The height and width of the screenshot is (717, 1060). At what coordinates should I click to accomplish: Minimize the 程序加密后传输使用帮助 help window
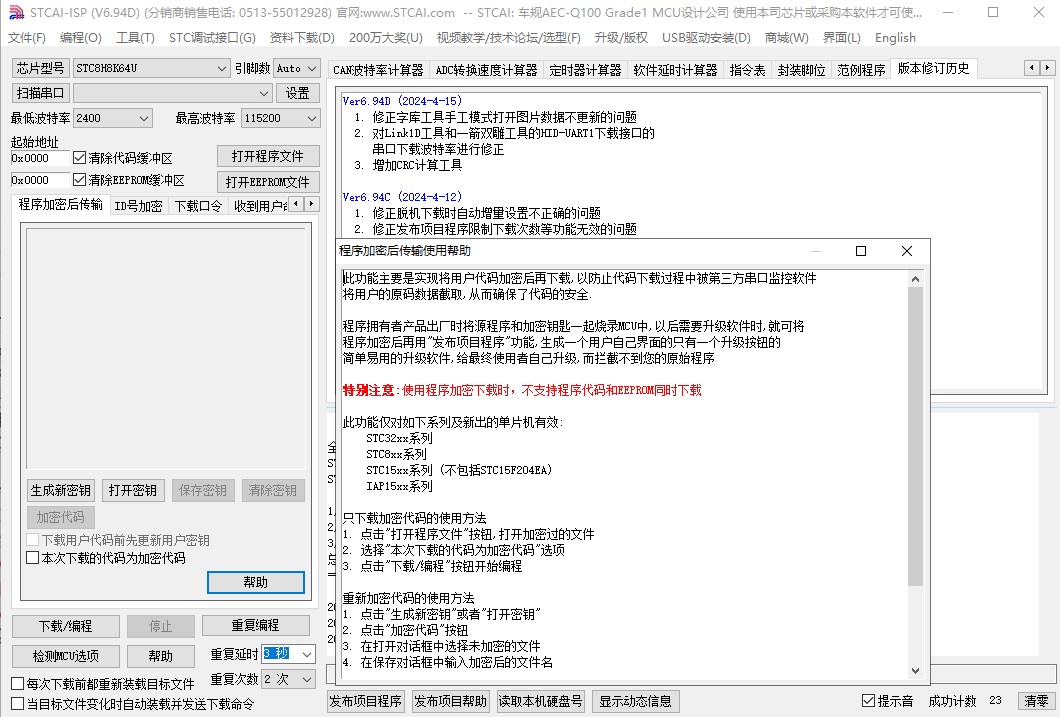pyautogui.click(x=816, y=251)
